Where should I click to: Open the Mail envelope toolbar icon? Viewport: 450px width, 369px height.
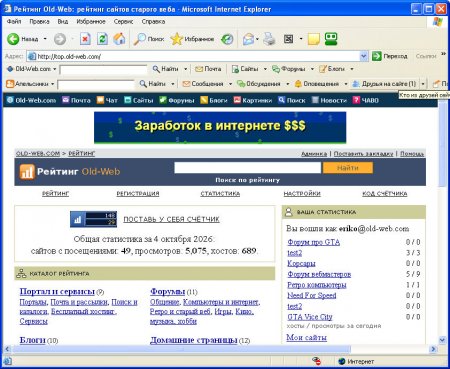pos(248,39)
